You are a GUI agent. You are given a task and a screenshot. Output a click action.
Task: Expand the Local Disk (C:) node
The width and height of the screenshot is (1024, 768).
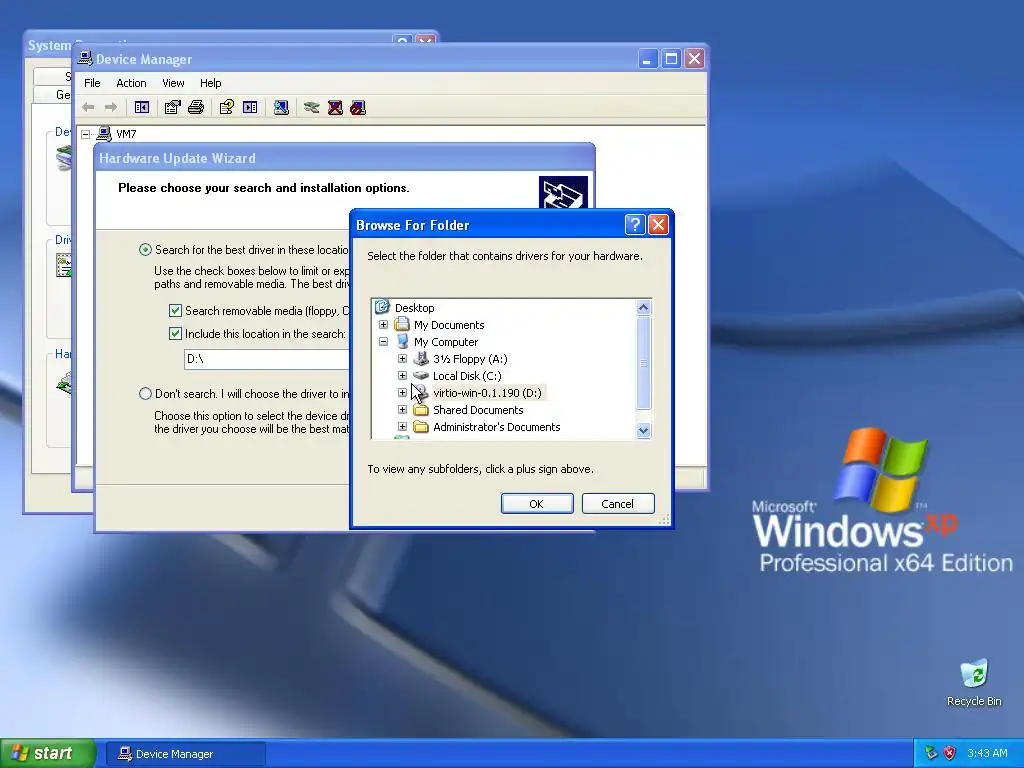click(x=402, y=376)
